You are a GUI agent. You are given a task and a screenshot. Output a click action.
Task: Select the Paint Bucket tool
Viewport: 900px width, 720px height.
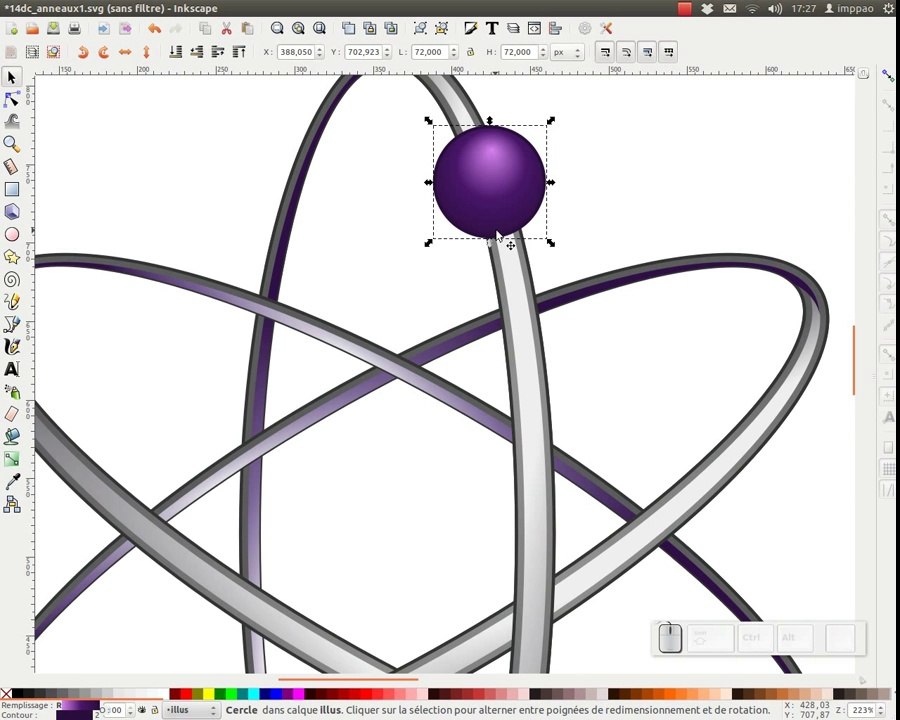11,436
